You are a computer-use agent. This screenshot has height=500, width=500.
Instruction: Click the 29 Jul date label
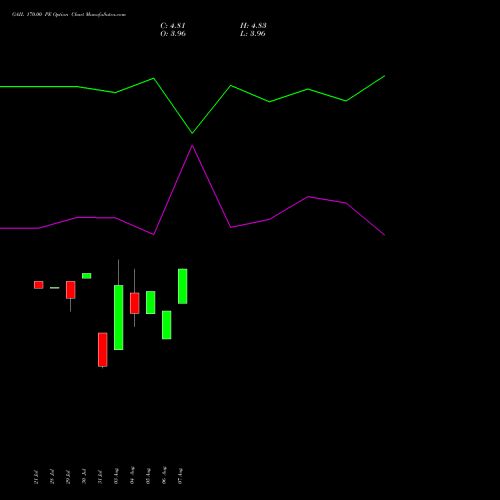click(x=68, y=477)
